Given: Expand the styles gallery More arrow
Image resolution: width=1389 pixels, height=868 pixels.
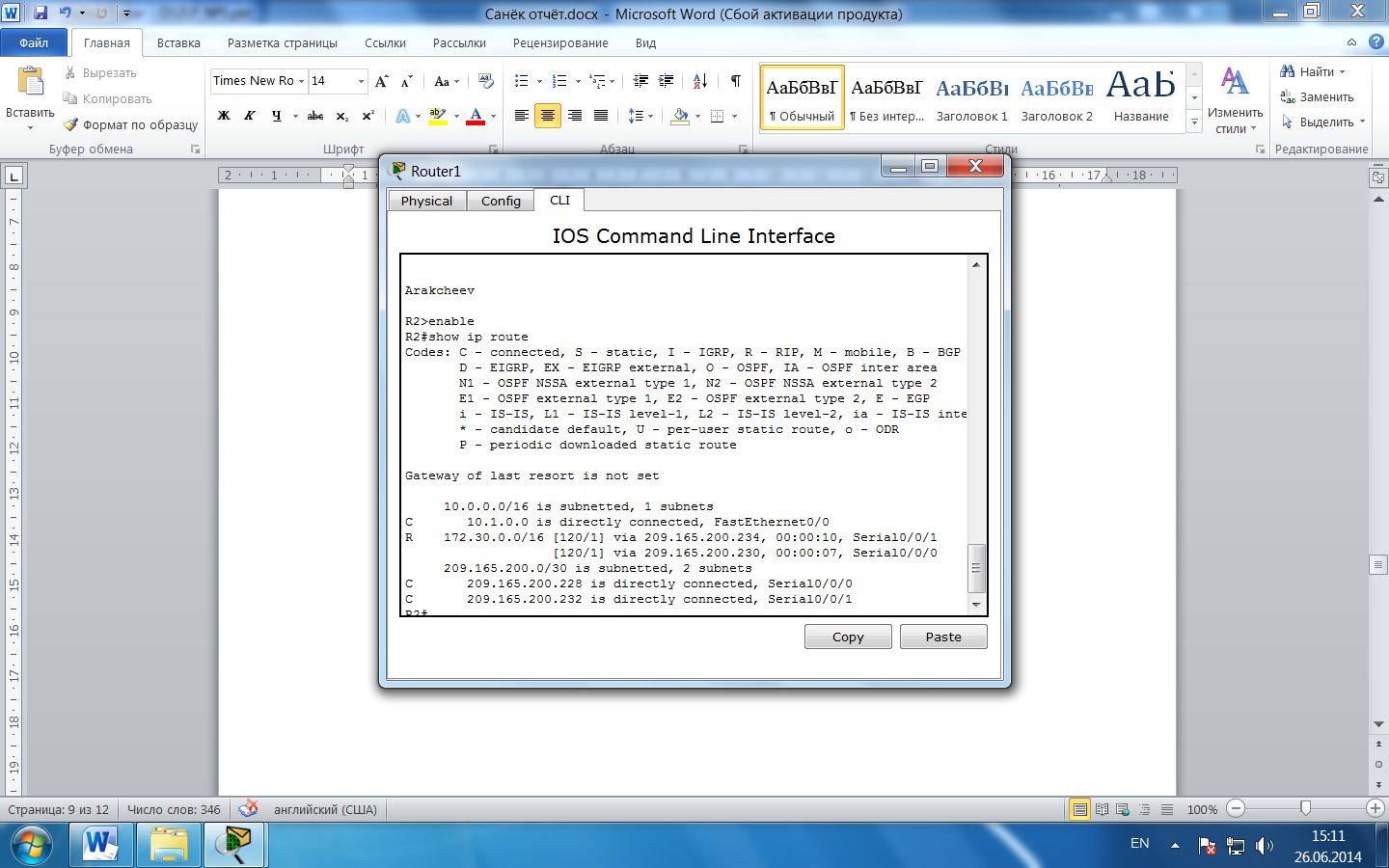Looking at the screenshot, I should click(1194, 122).
